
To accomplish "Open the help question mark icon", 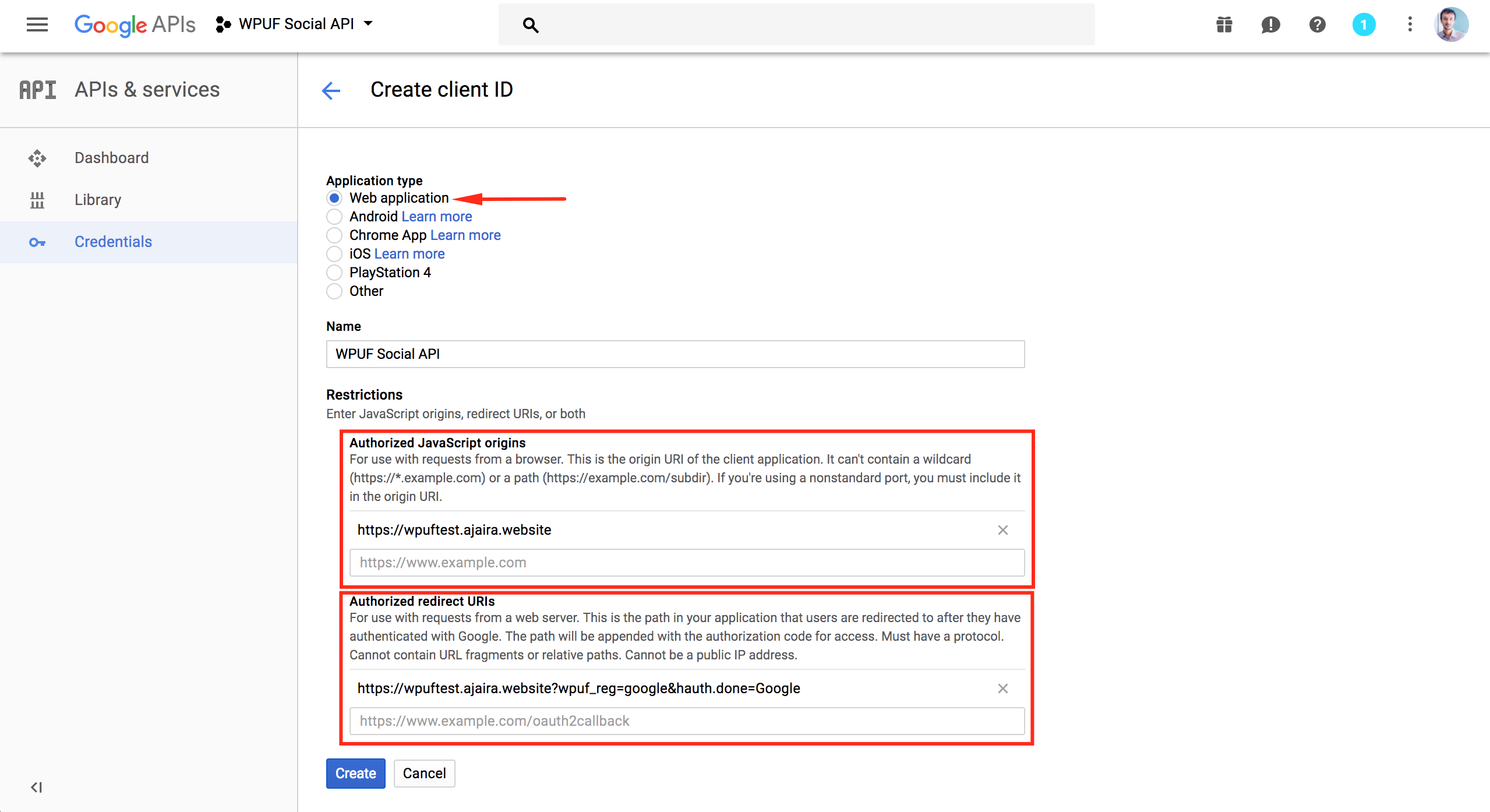I will [1317, 24].
